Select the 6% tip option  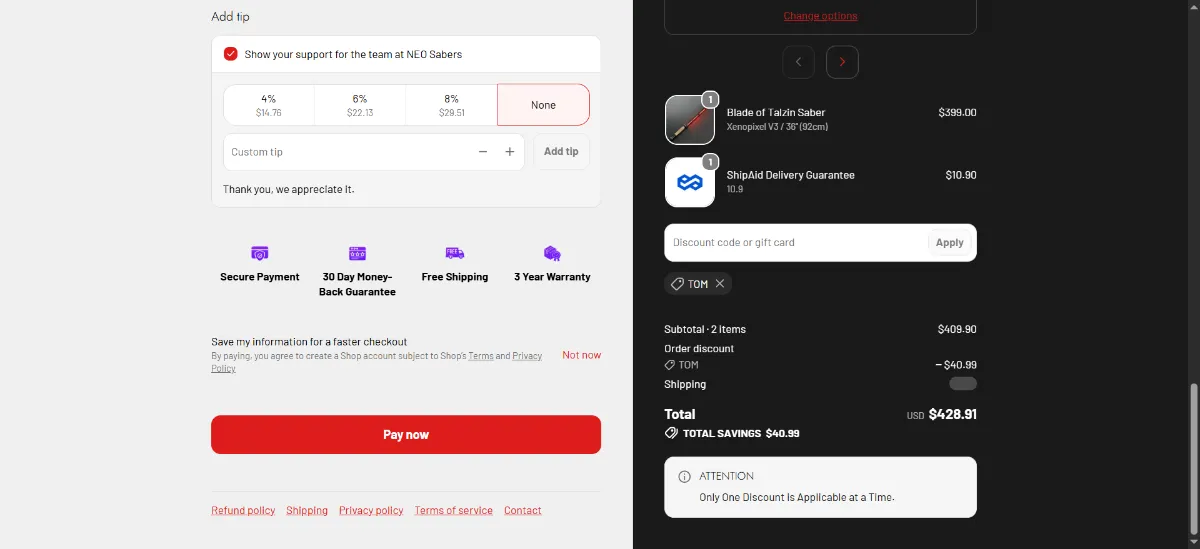[x=360, y=105]
